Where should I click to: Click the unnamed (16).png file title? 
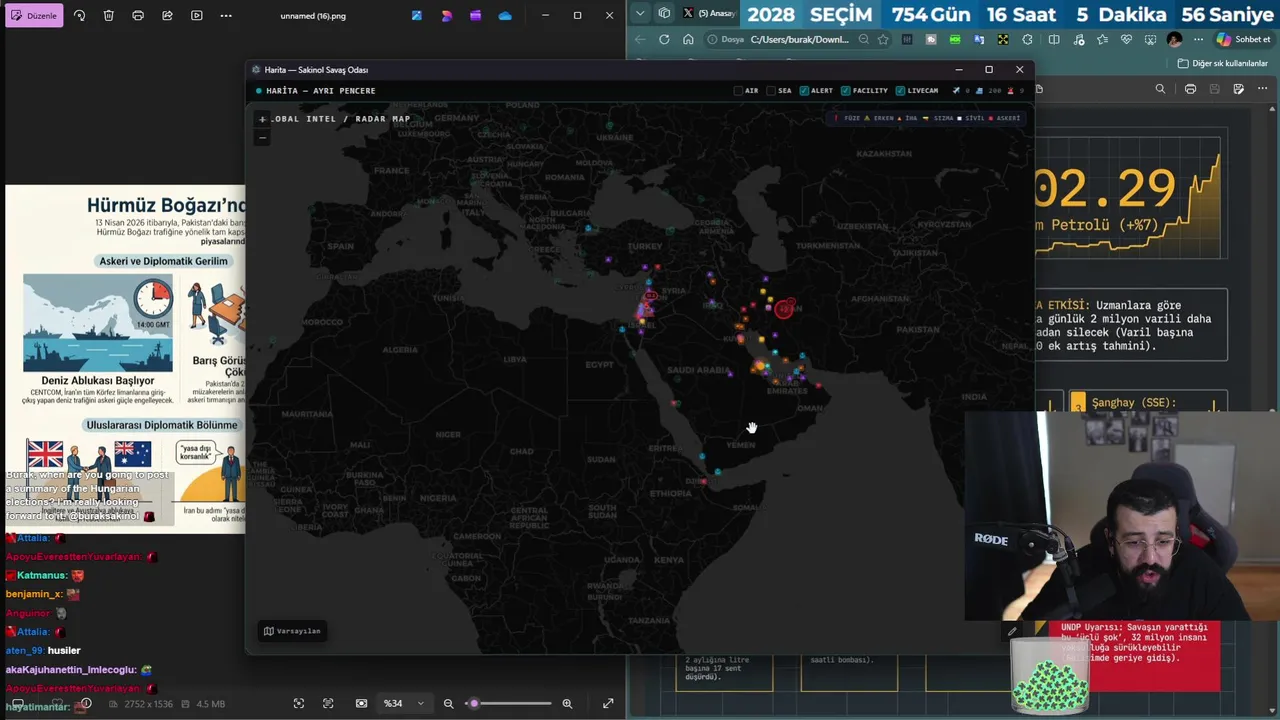[x=313, y=16]
